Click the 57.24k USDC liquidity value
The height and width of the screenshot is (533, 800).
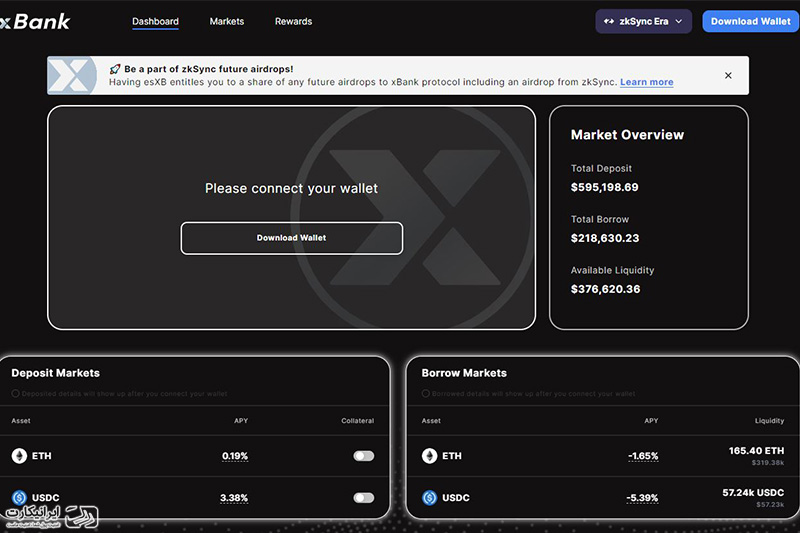pyautogui.click(x=753, y=493)
